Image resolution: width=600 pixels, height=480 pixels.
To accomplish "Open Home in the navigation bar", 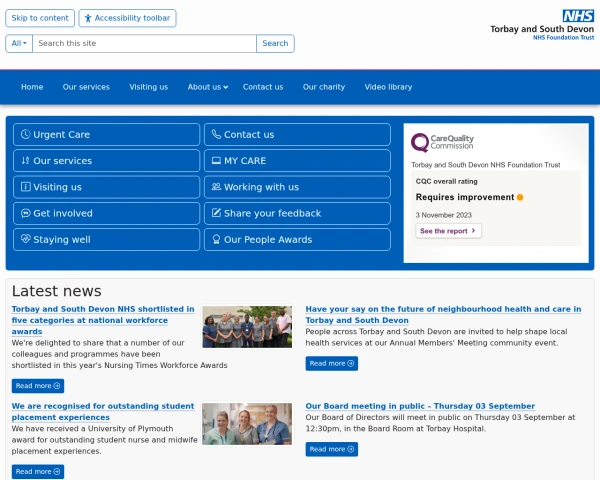I will click(x=32, y=87).
